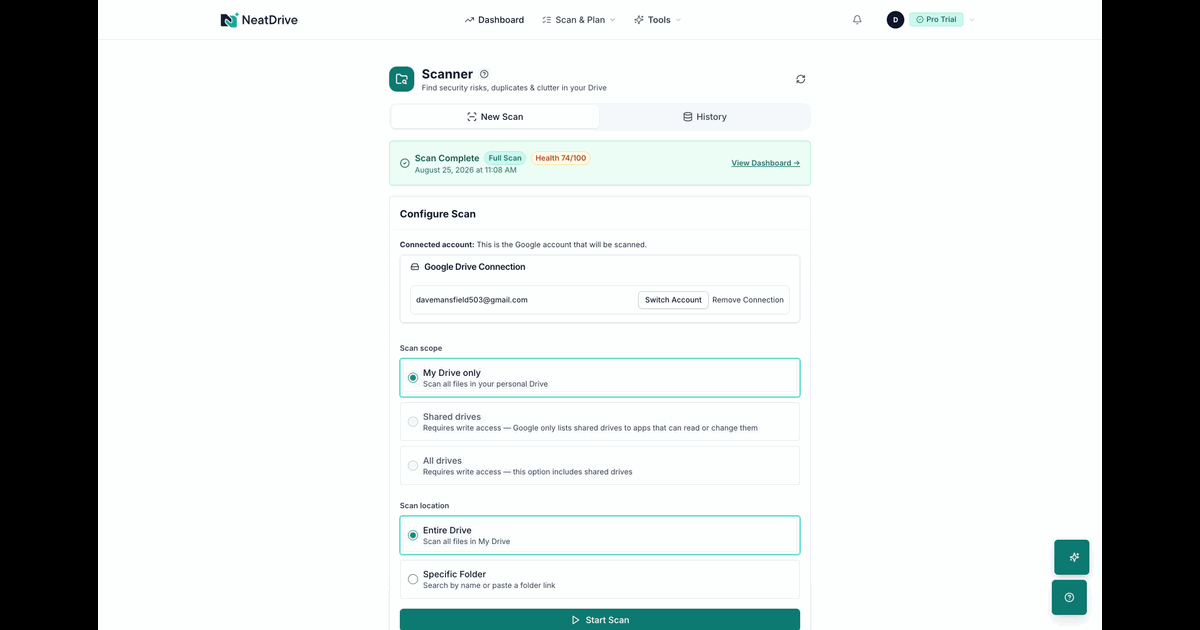Click the davemansfield503@gmail.com account text
Screen dimensions: 1200x630
pyautogui.click(x=472, y=300)
